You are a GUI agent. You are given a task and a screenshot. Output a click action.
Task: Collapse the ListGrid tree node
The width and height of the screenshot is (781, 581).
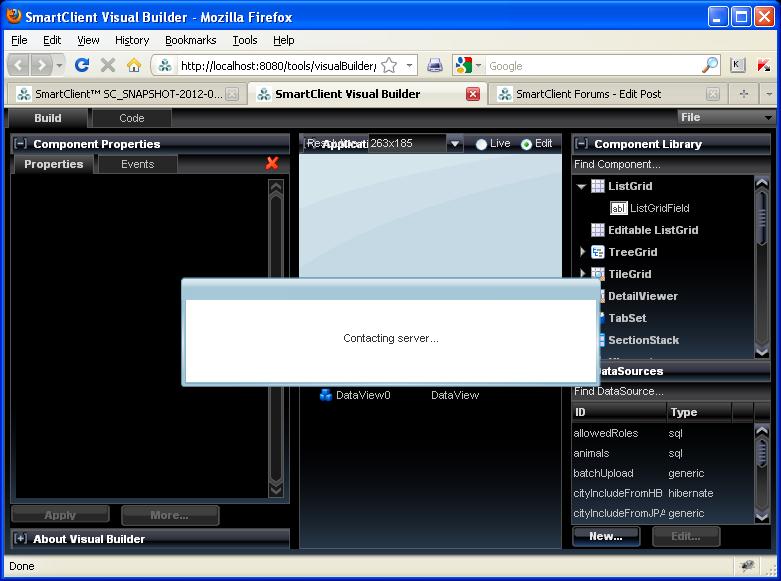click(x=581, y=186)
